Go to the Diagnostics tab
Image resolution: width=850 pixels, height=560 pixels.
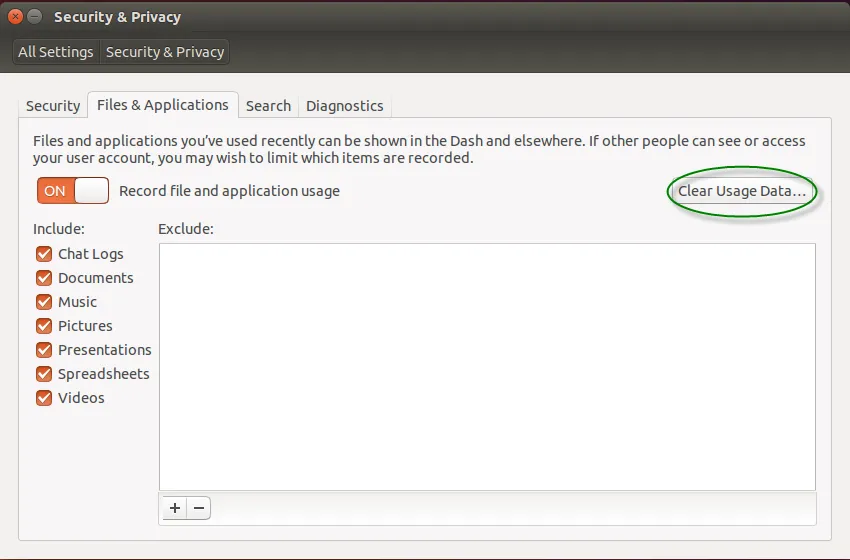(344, 106)
